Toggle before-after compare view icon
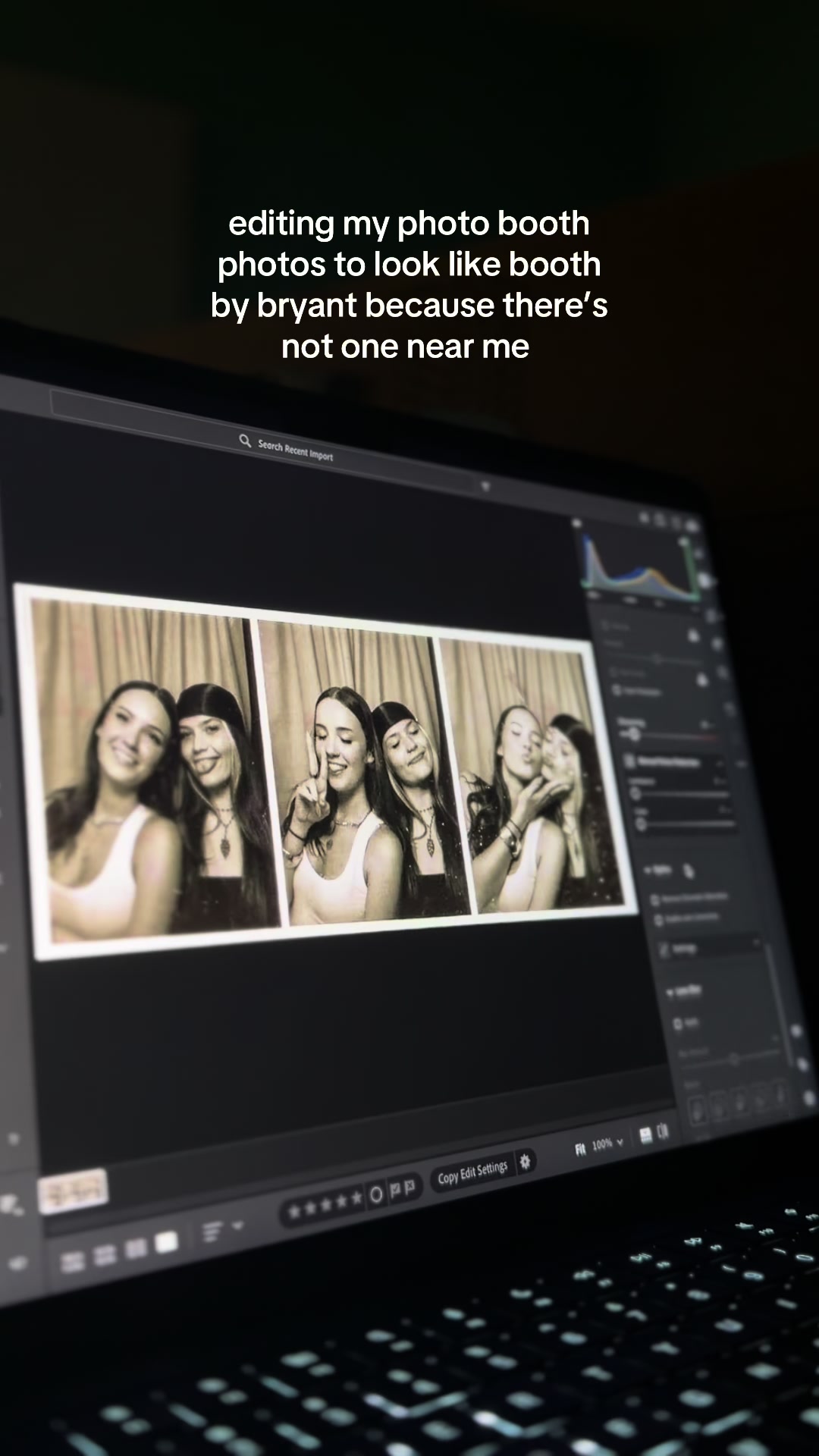819x1456 pixels. tap(664, 1131)
